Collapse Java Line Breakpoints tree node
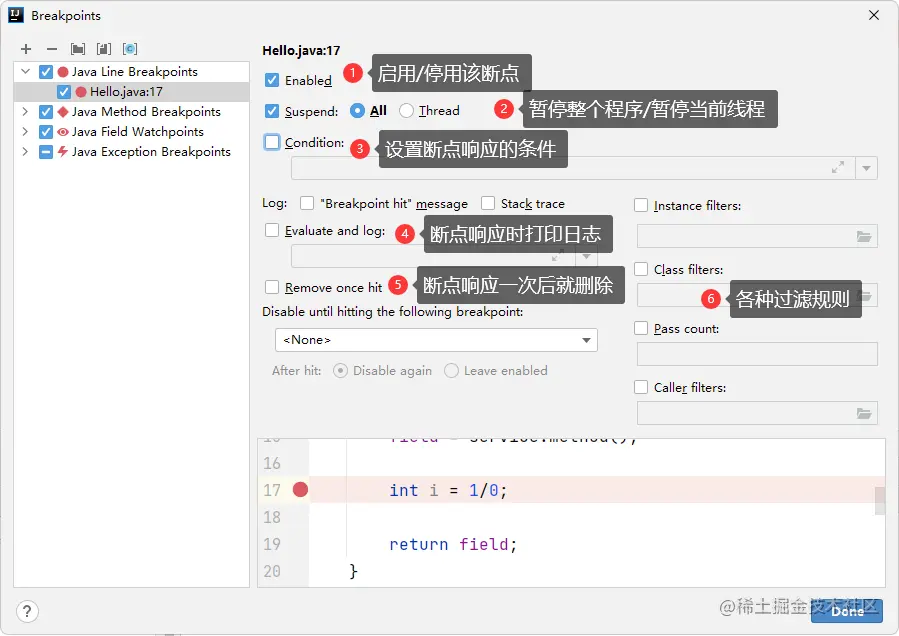899x636 pixels. (25, 72)
